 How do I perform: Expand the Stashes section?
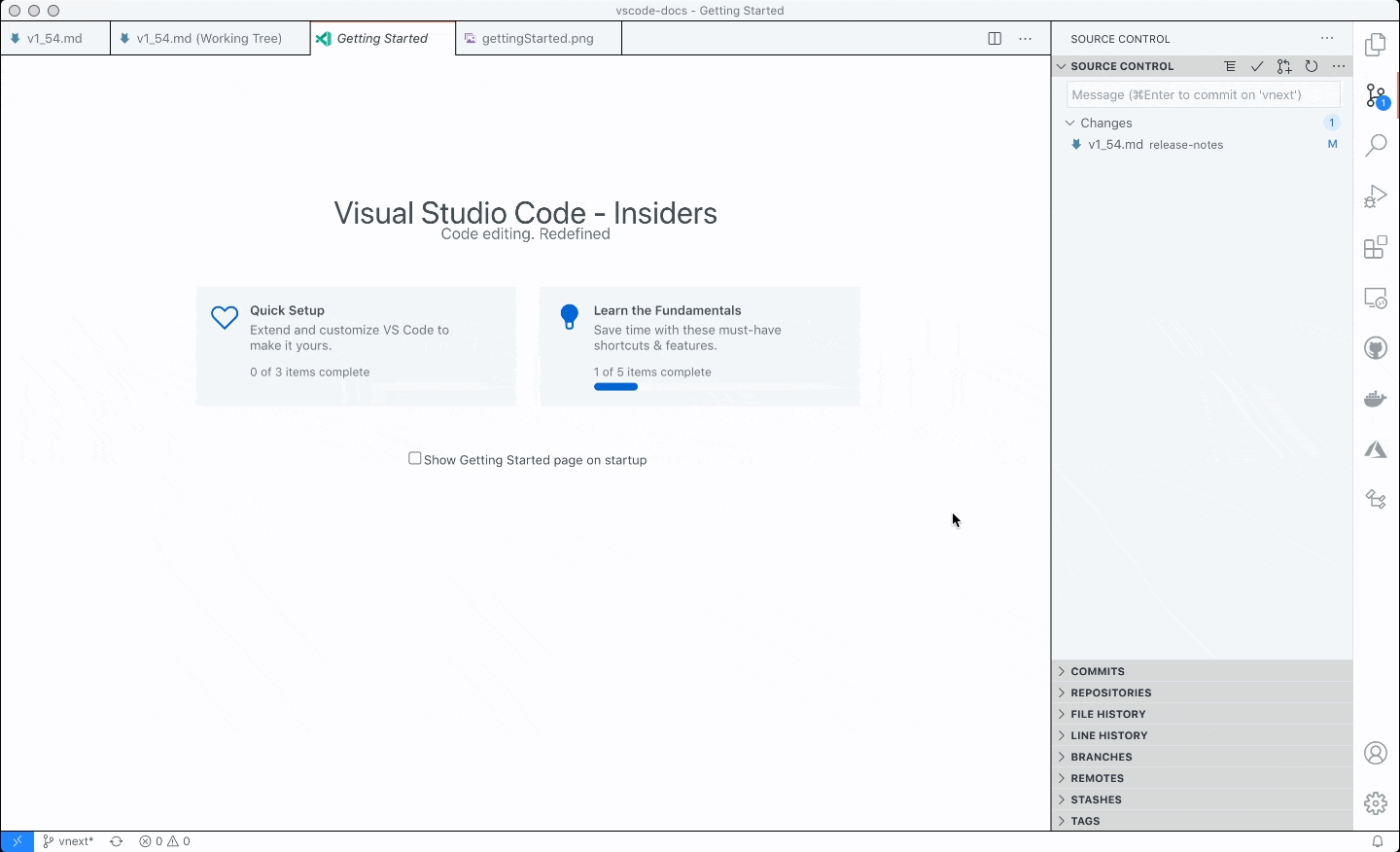click(x=1096, y=800)
